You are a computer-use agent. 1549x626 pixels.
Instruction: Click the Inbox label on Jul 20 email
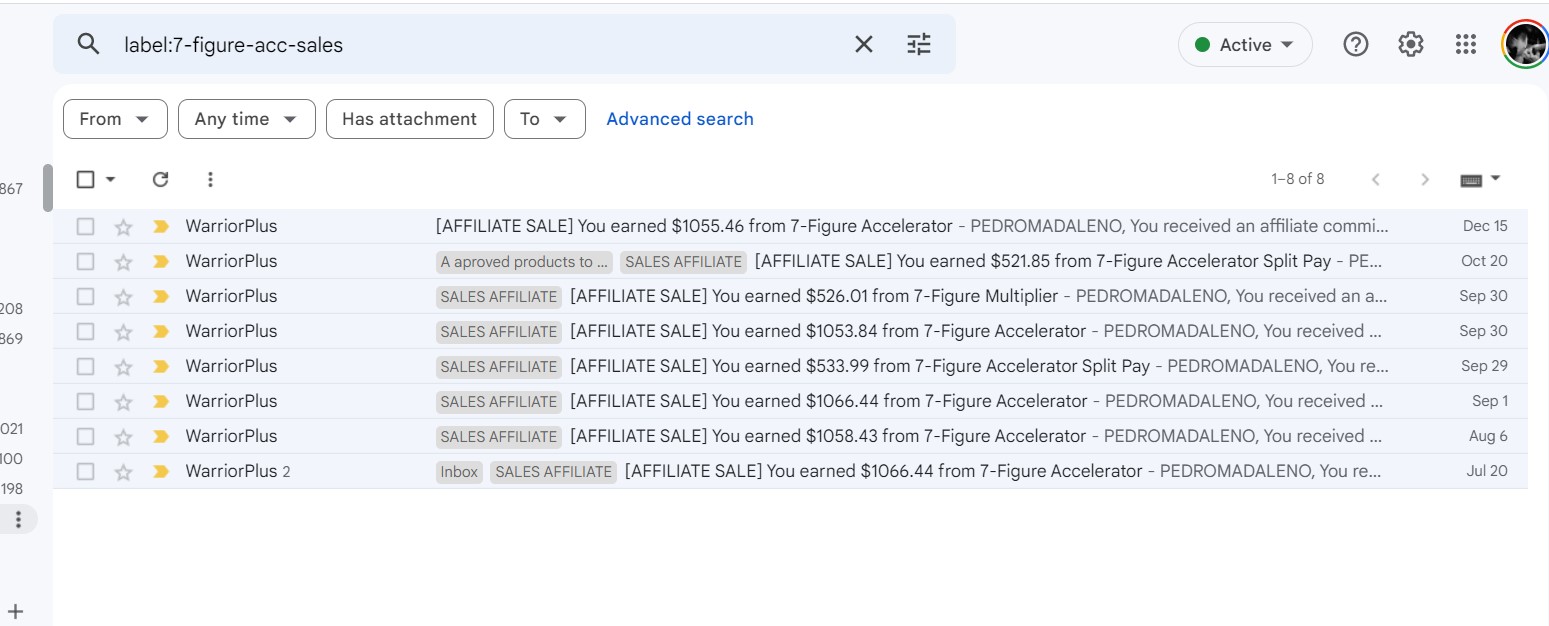point(459,472)
